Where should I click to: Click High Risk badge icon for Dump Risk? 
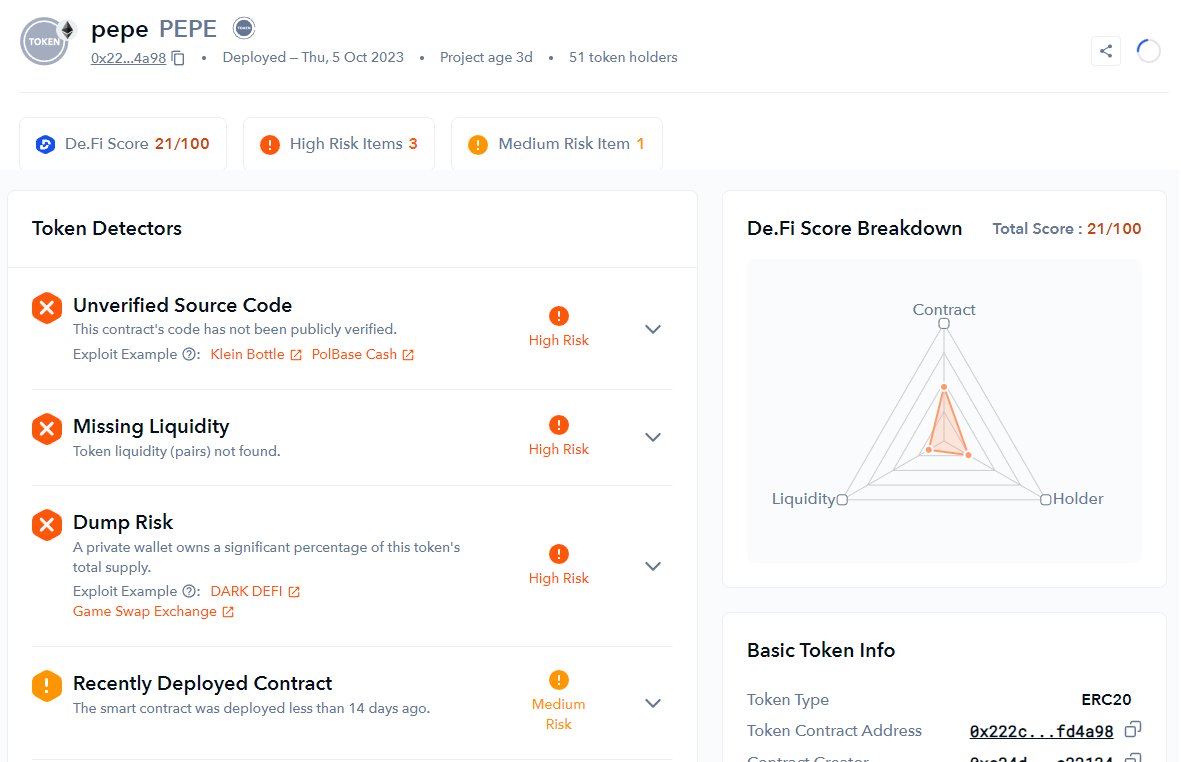click(x=559, y=554)
